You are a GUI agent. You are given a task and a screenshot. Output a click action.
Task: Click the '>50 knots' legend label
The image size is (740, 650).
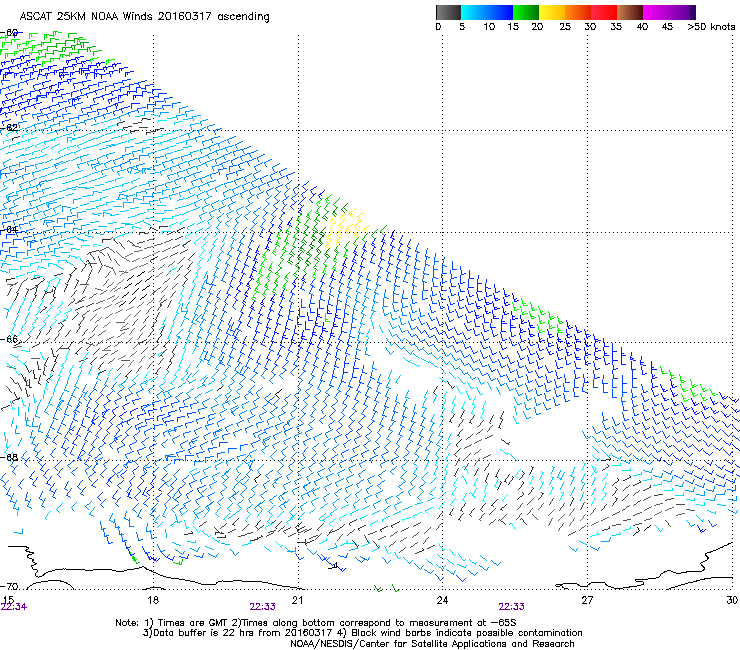[x=711, y=27]
